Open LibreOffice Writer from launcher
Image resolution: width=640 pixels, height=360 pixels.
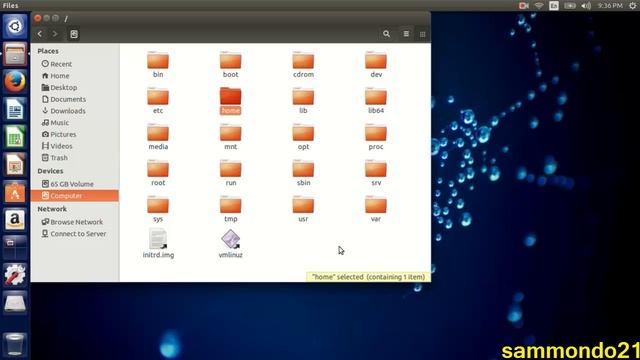coord(15,109)
